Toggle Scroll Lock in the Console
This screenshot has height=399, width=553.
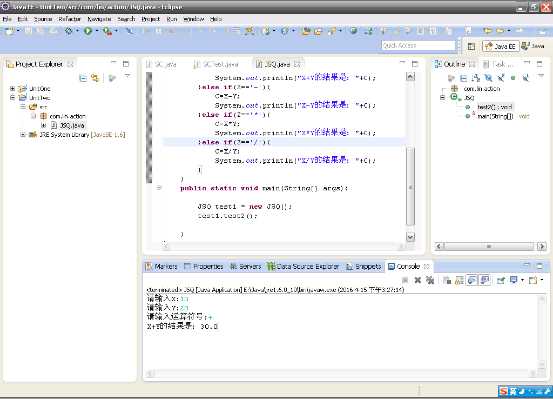click(459, 280)
